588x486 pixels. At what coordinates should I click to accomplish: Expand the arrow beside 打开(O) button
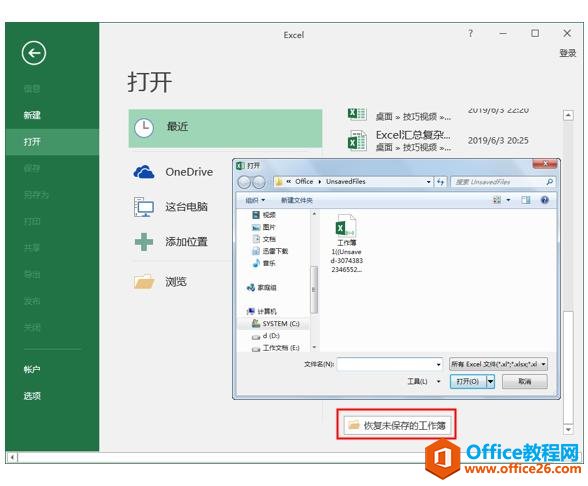[x=490, y=382]
